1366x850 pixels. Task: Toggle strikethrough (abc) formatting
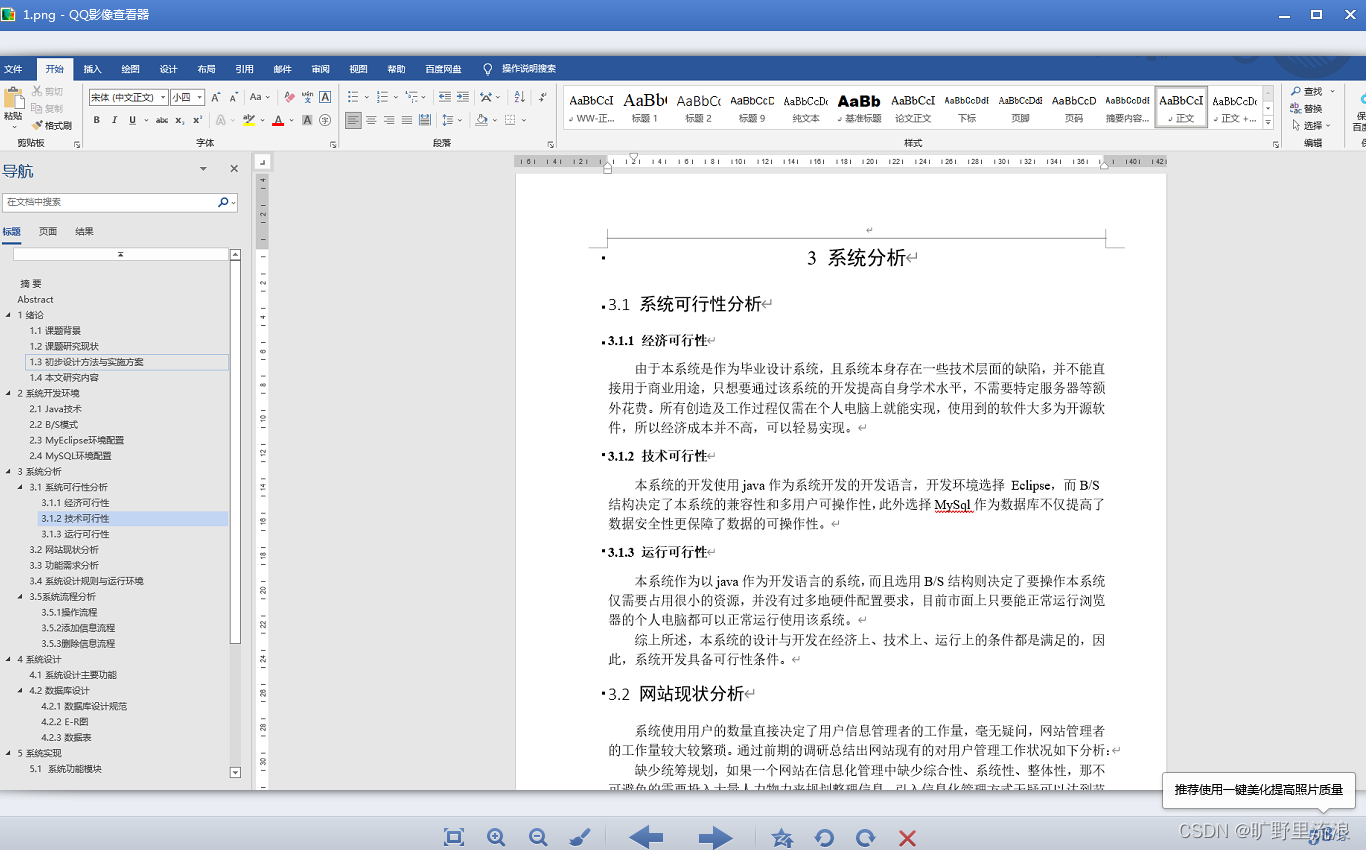click(x=162, y=120)
